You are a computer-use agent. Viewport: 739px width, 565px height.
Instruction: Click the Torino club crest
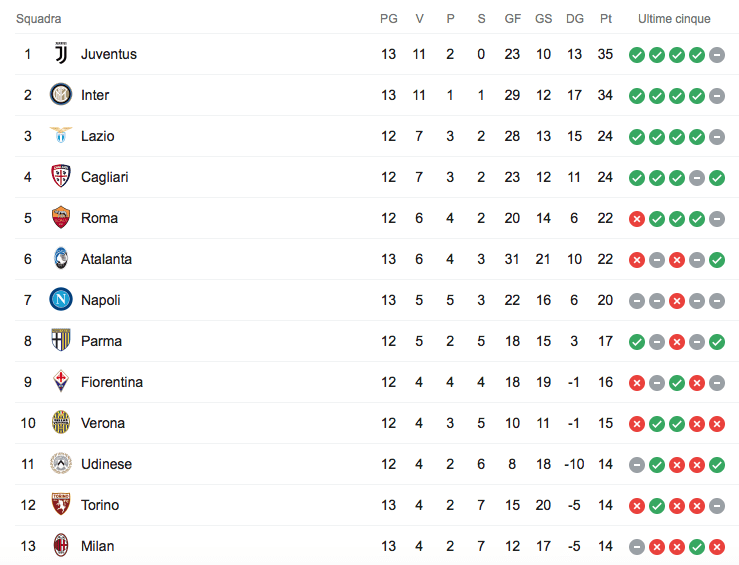[x=61, y=505]
